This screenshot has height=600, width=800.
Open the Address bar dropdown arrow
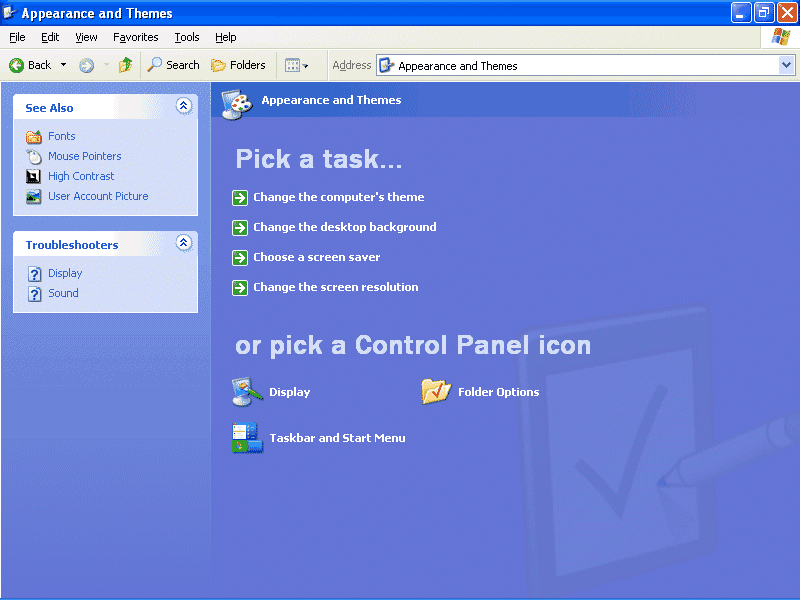[x=786, y=65]
